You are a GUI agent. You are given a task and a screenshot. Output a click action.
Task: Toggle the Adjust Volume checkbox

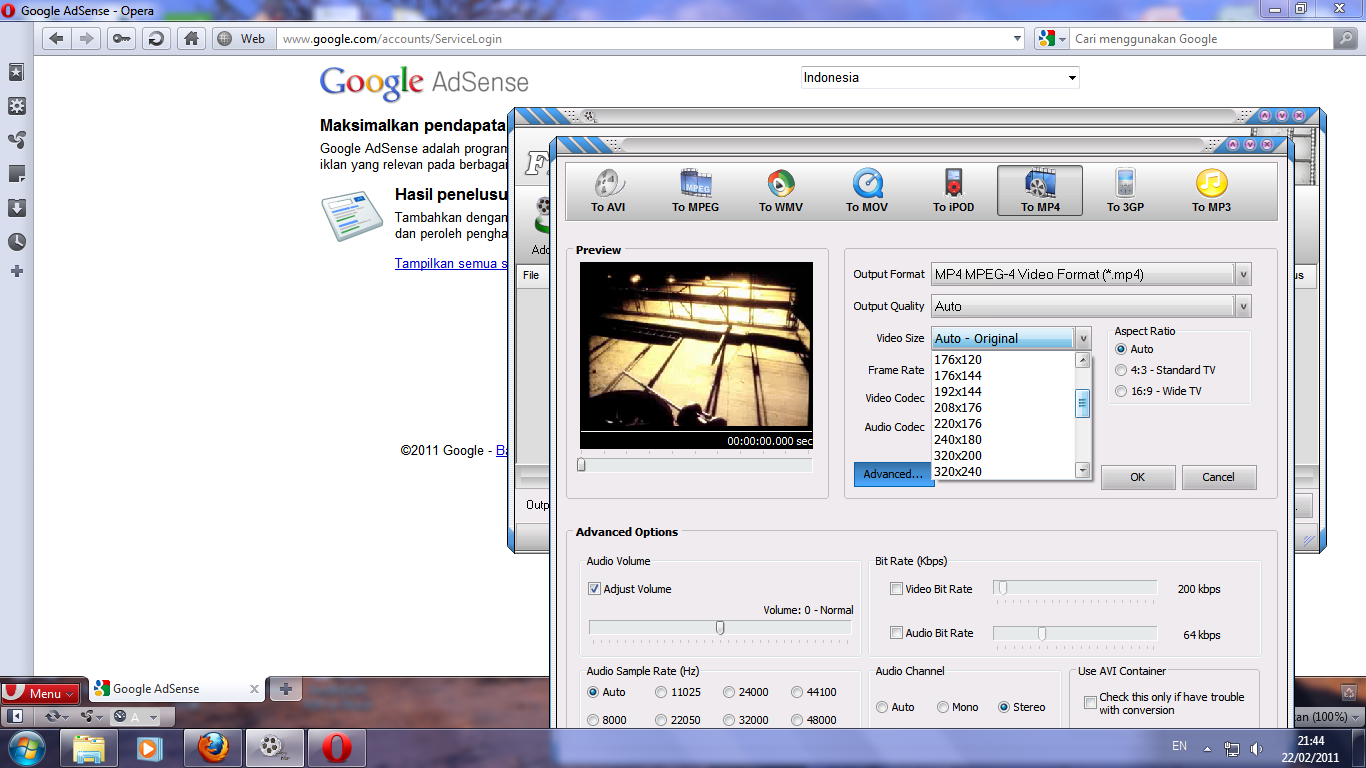(x=594, y=589)
